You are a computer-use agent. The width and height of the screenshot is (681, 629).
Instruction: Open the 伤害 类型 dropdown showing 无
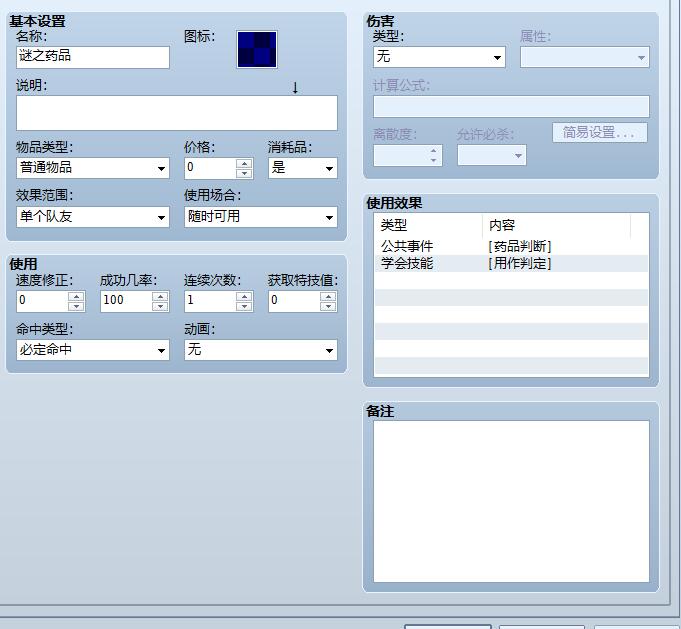coord(439,57)
